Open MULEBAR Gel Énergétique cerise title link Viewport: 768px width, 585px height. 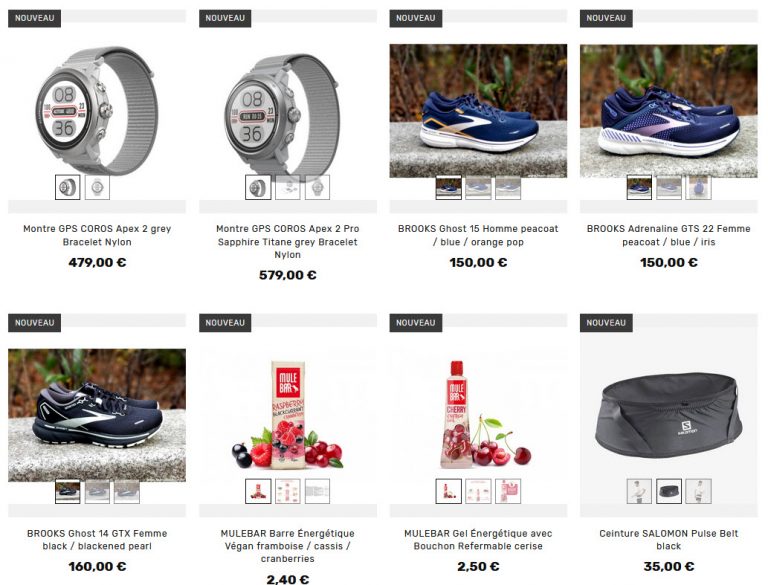478,539
